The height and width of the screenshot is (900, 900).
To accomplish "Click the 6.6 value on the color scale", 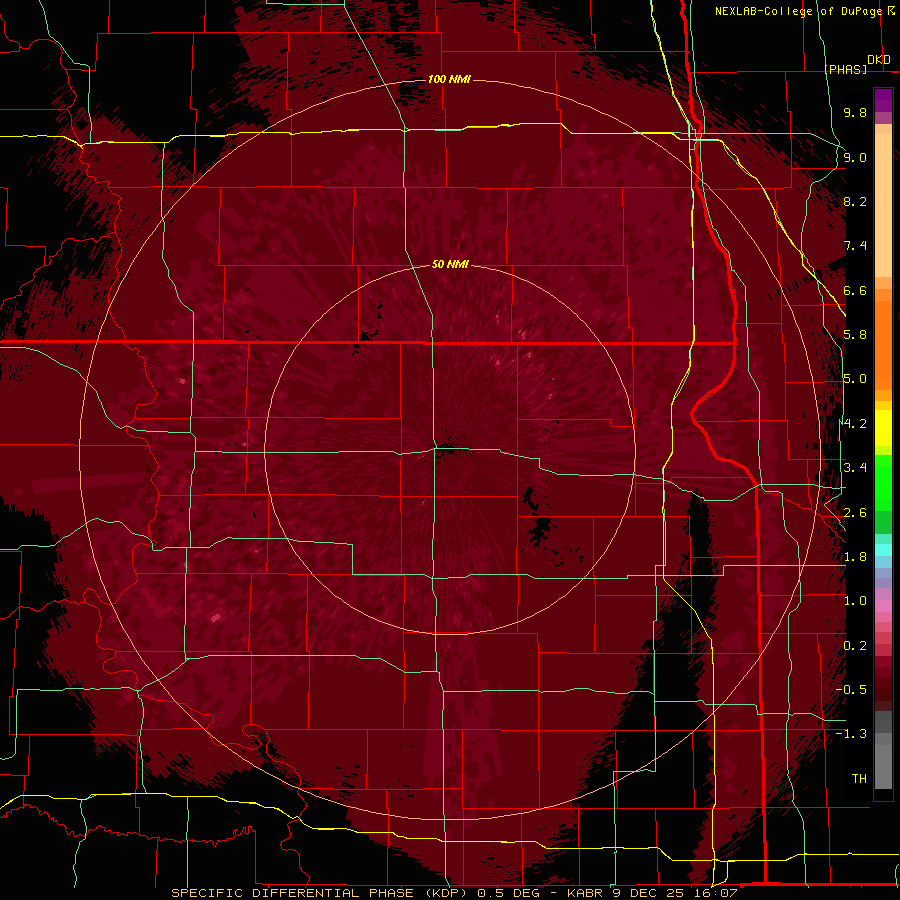I will (855, 290).
